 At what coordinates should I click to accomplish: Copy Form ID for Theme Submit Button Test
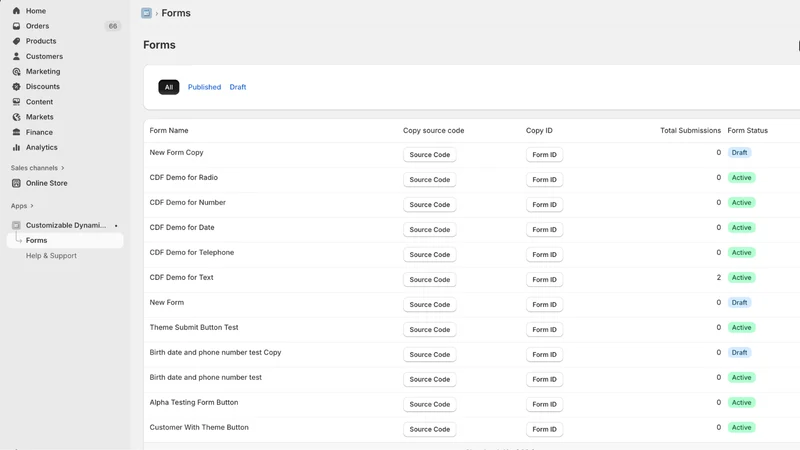click(x=544, y=330)
